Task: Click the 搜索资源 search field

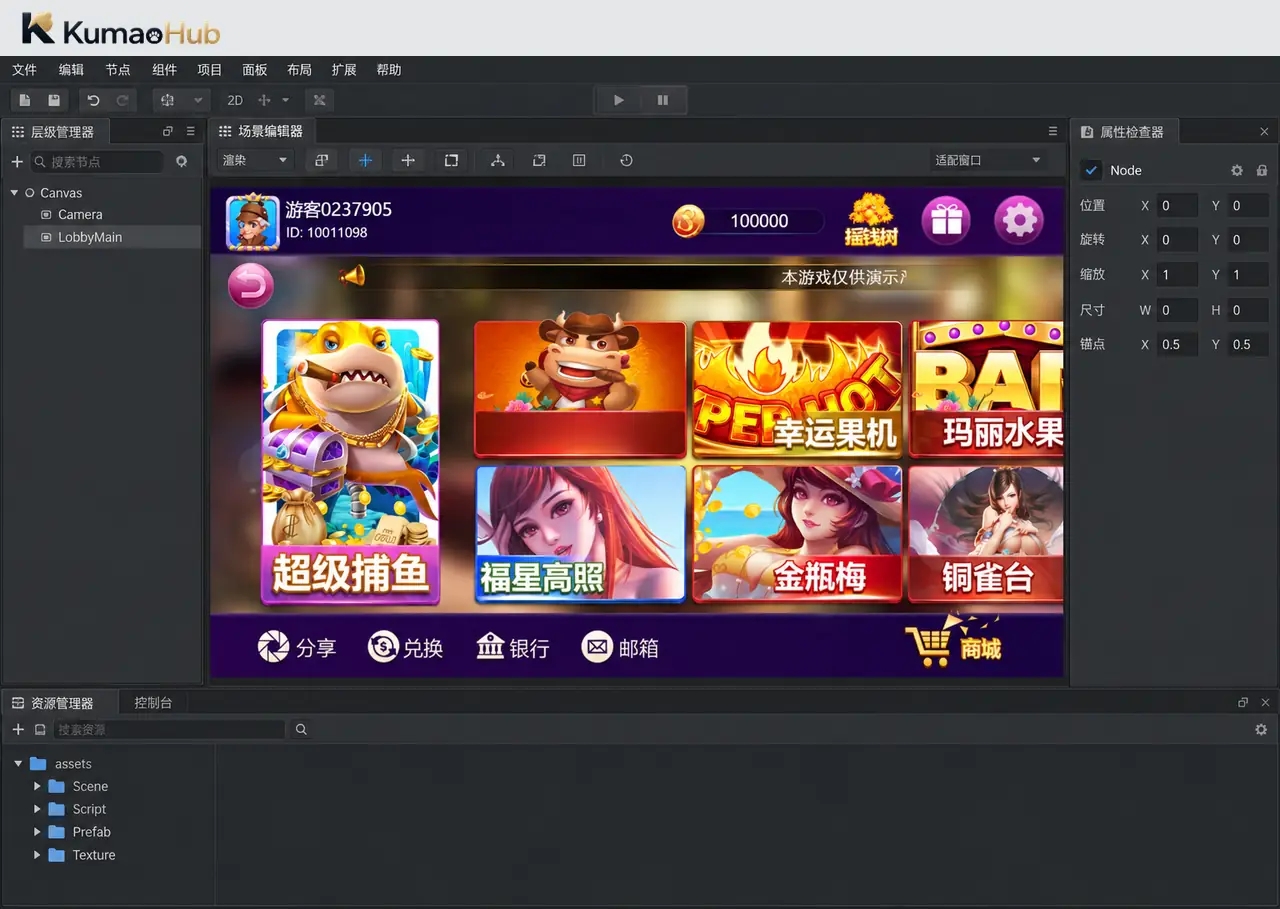Action: (169, 730)
